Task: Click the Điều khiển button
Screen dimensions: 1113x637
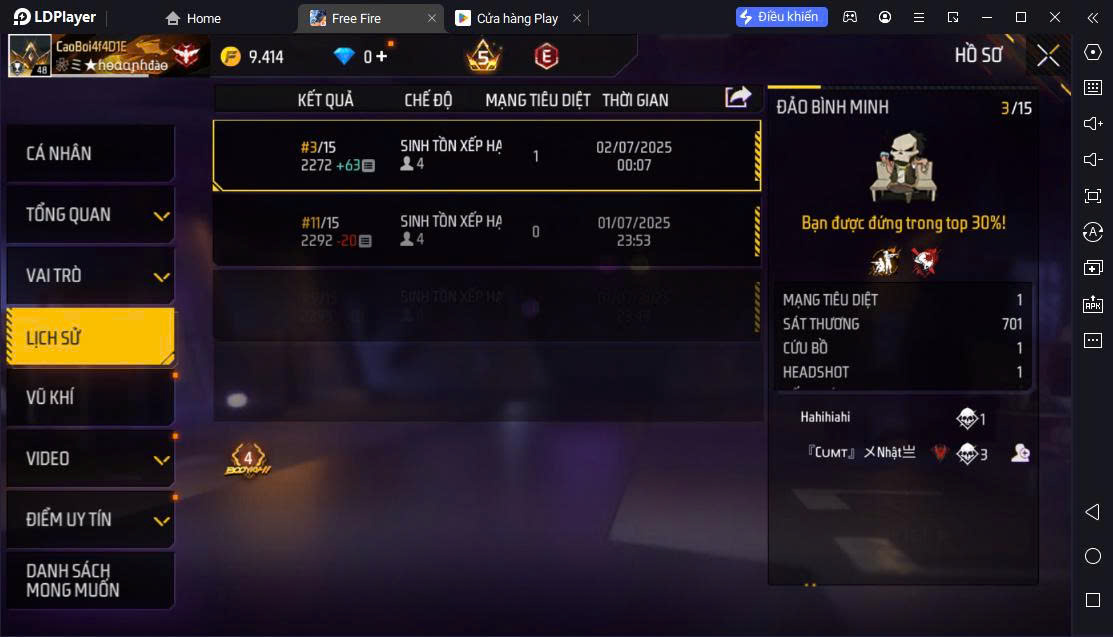Action: click(x=782, y=16)
